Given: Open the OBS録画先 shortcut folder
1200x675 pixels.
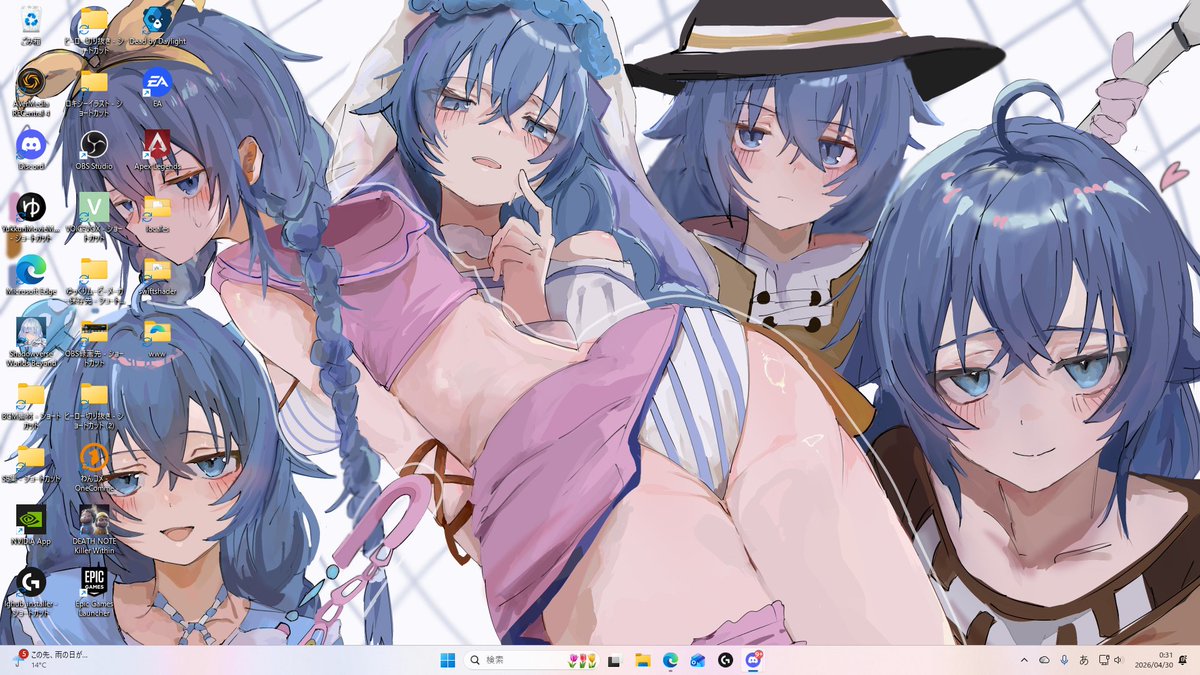Looking at the screenshot, I should tap(94, 341).
